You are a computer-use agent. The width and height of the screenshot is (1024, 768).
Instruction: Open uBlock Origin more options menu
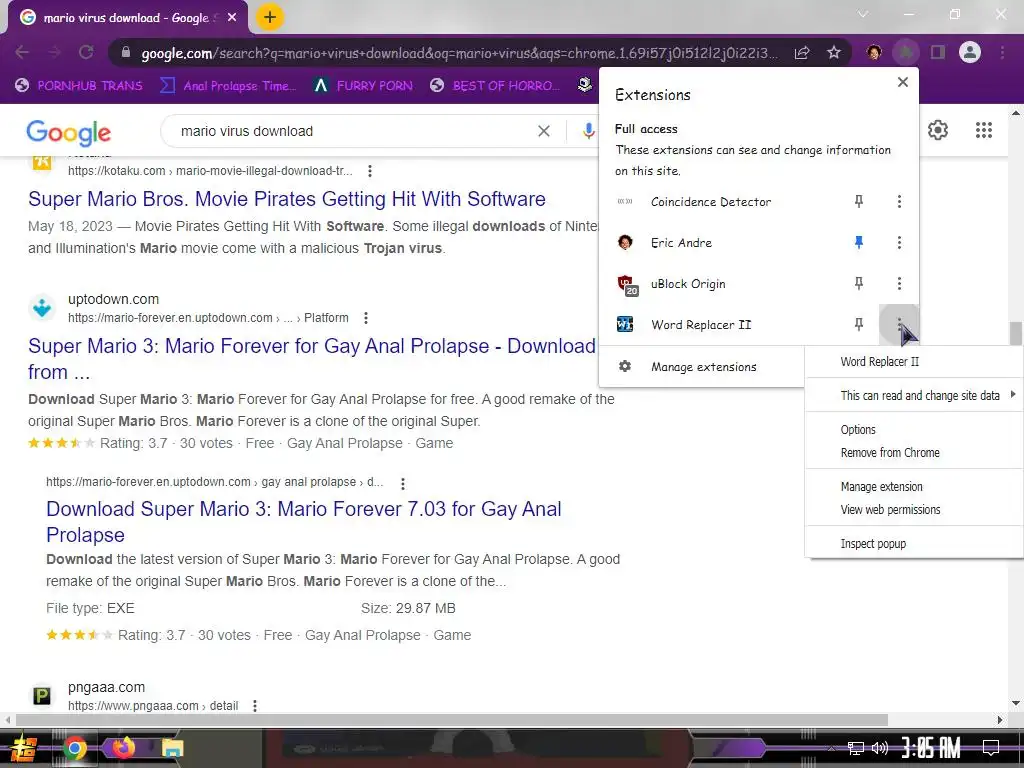(x=899, y=283)
